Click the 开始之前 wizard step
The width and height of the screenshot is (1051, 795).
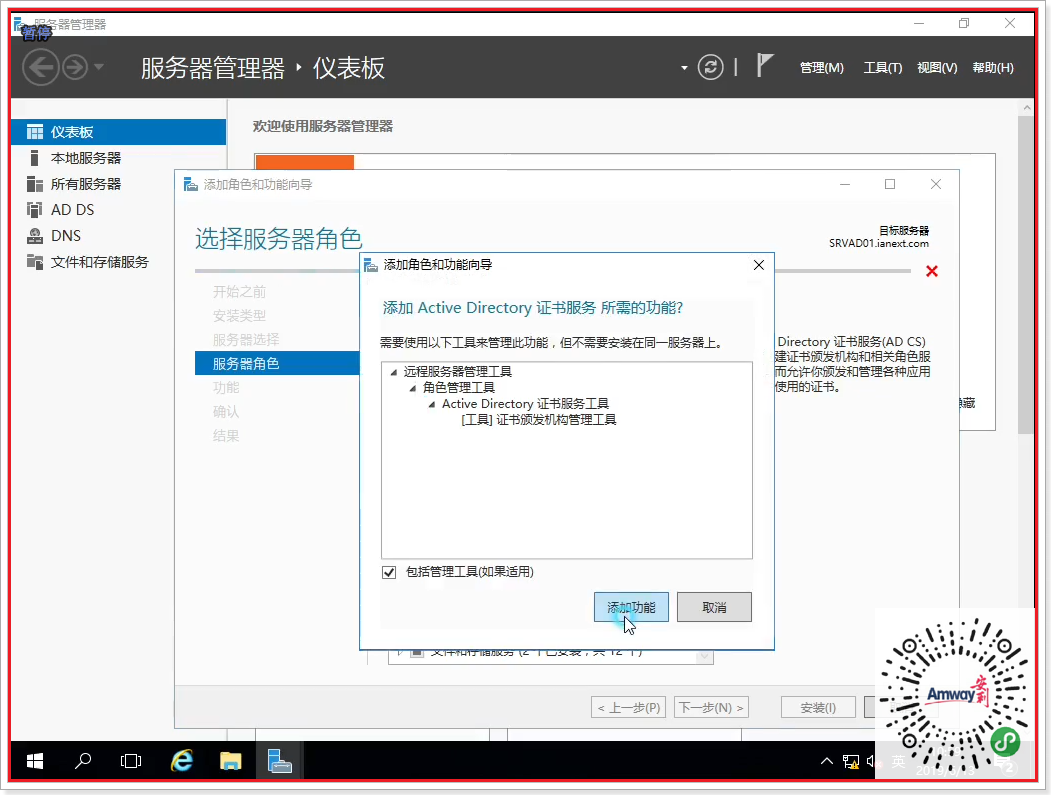pos(239,292)
